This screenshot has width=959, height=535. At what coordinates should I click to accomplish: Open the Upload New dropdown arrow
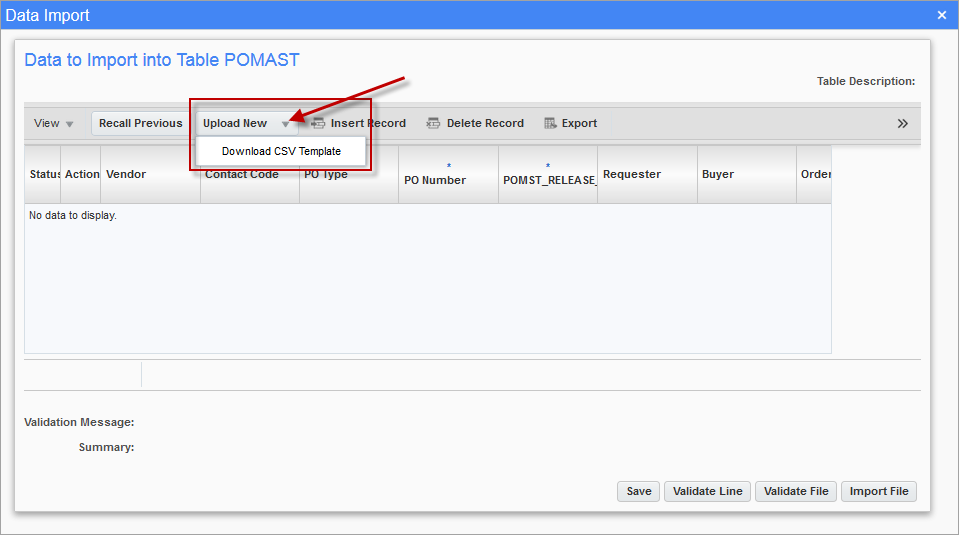(286, 124)
